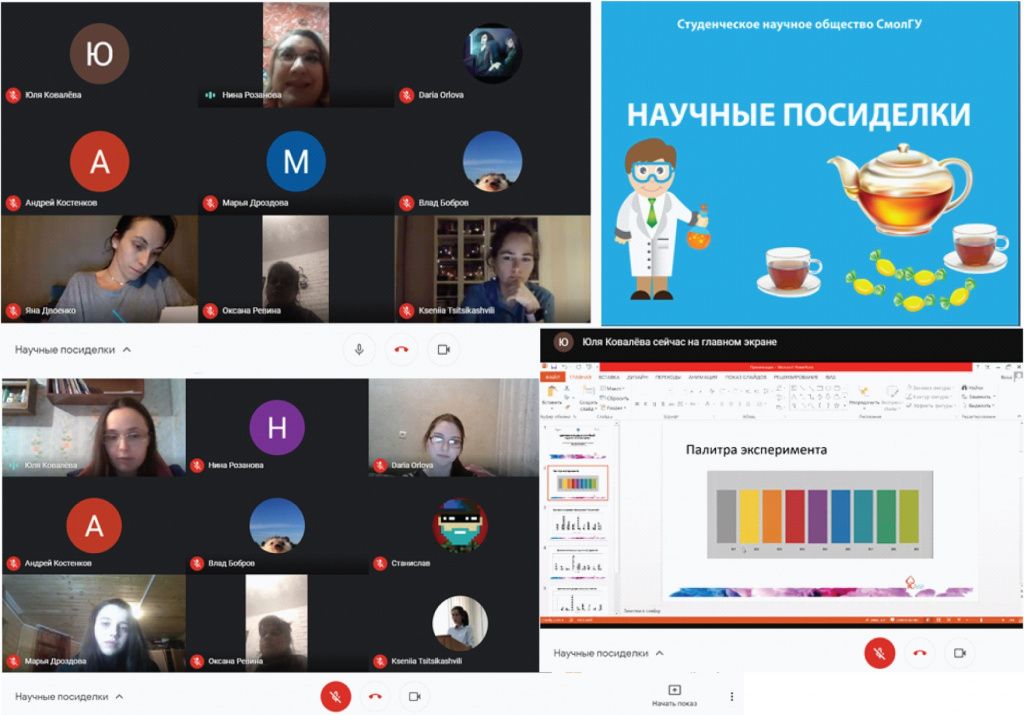Open the Раздел section dropdown in PowerPoint
Viewport: 1024px width, 715px height.
[x=613, y=407]
